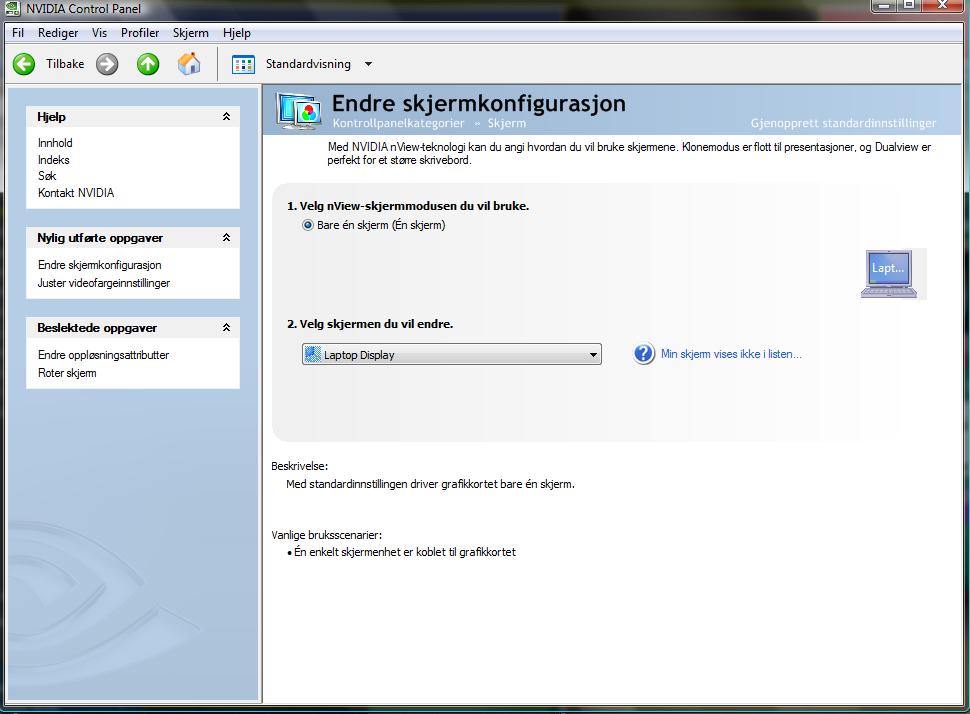Maximize the NVIDIA Control Panel window
The width and height of the screenshot is (970, 714).
coord(909,6)
